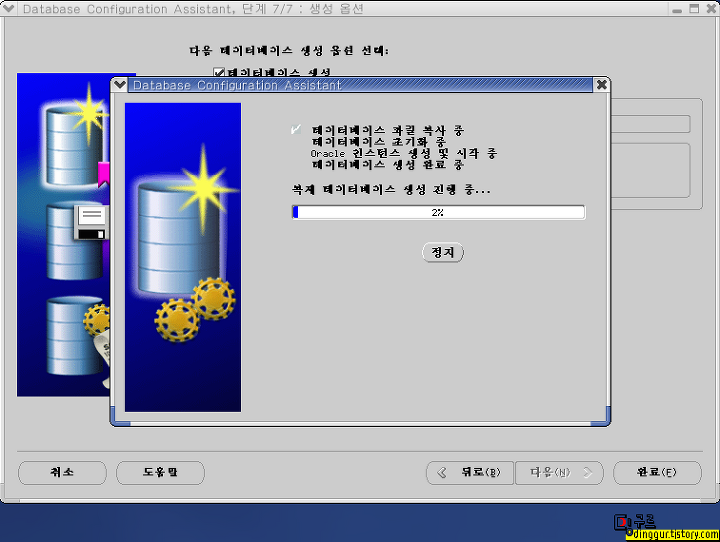Select the text Oracle 인스턴스 생성 및 시작 중
720x542 pixels.
(x=404, y=153)
